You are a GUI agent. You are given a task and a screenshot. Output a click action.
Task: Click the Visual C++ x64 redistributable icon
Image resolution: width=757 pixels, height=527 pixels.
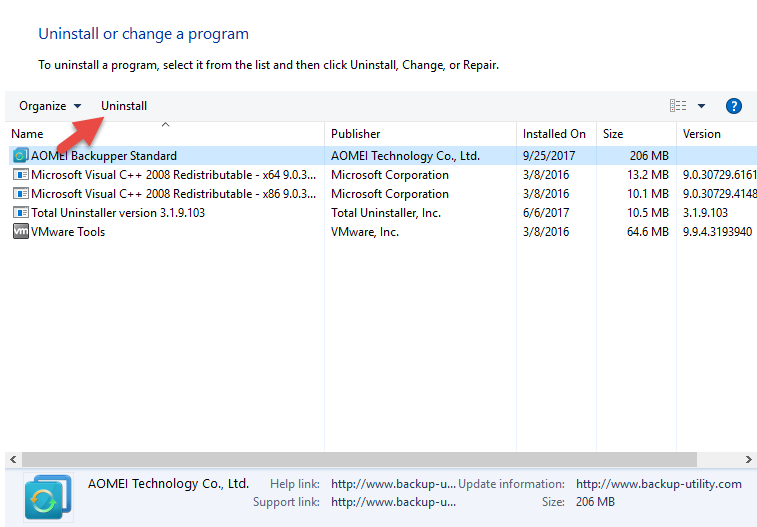[20, 175]
